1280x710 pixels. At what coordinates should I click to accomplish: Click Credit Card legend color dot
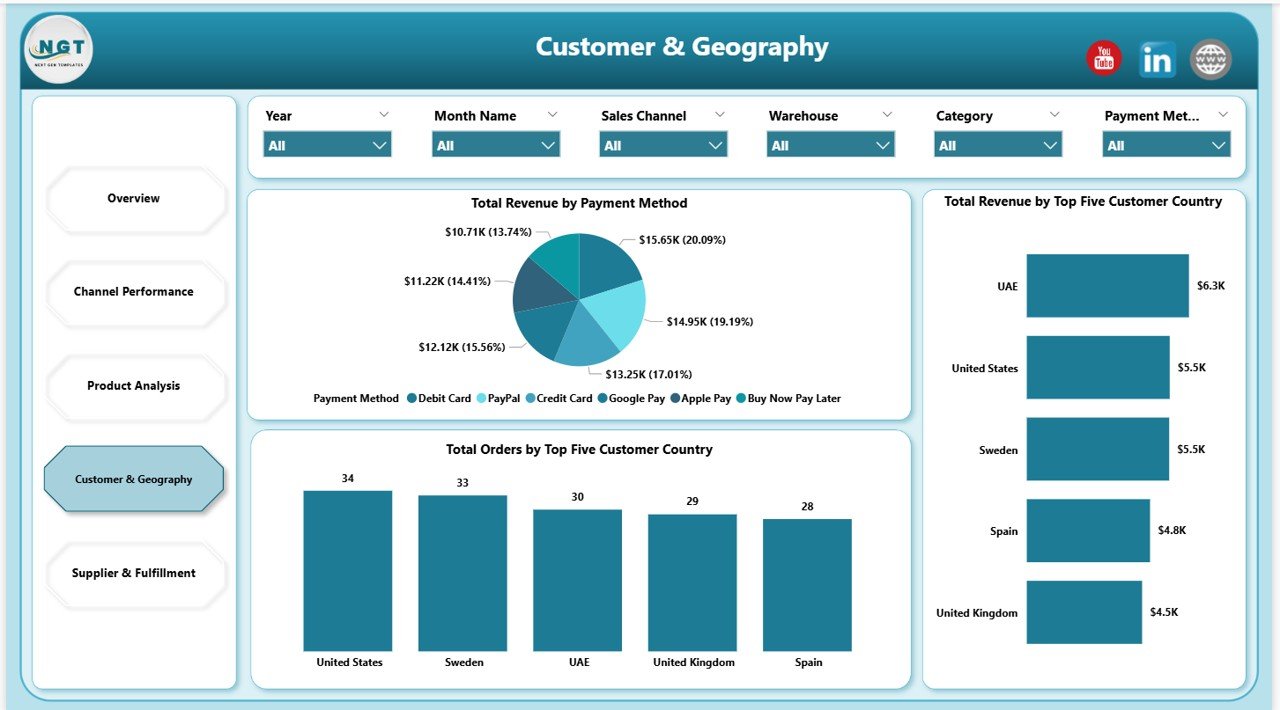pyautogui.click(x=530, y=399)
